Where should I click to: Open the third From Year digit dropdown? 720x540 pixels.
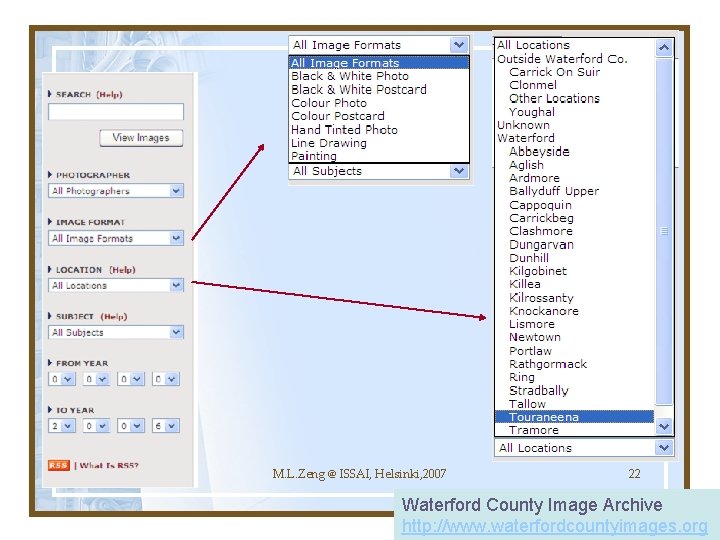click(x=130, y=379)
